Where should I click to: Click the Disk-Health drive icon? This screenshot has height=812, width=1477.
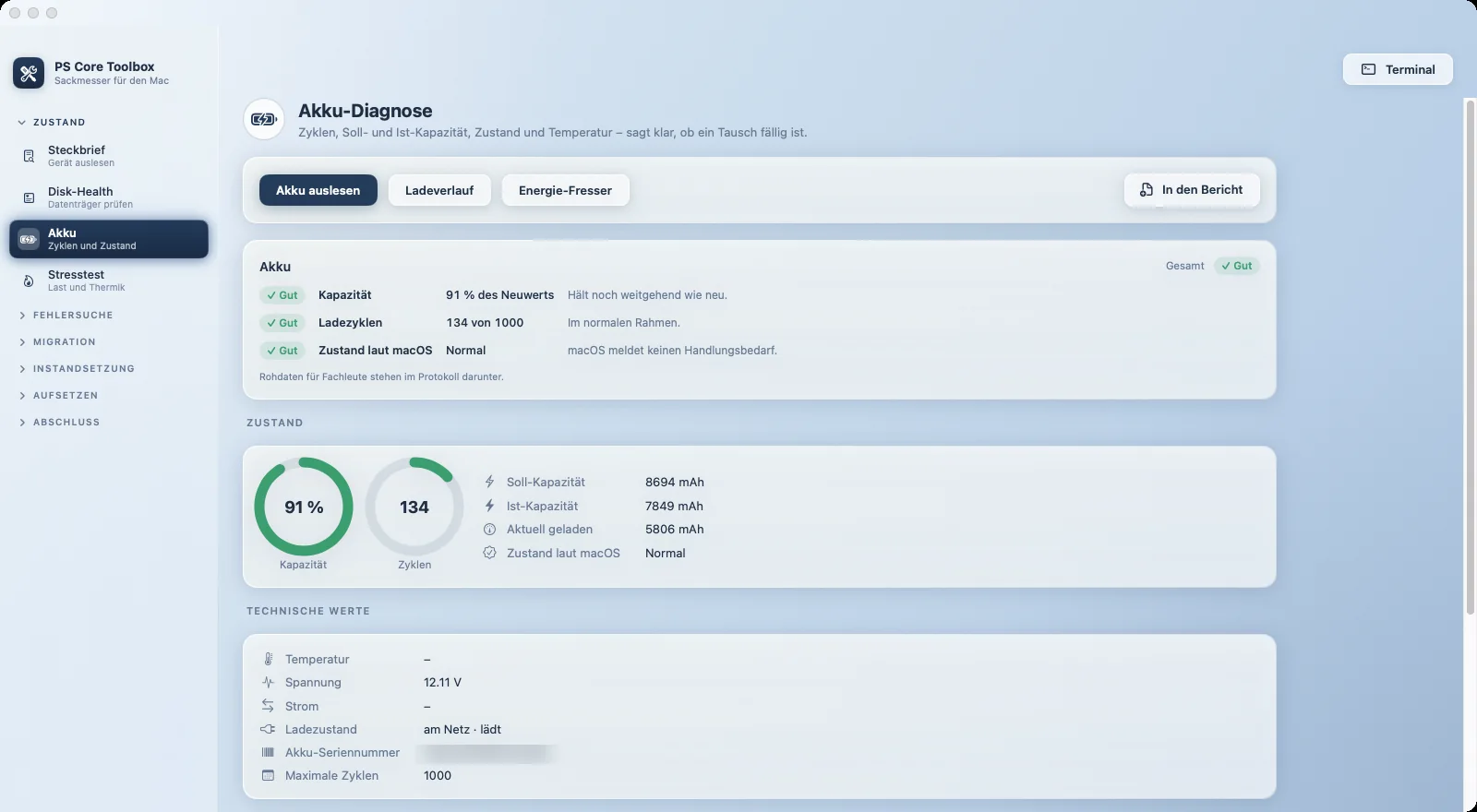[29, 197]
